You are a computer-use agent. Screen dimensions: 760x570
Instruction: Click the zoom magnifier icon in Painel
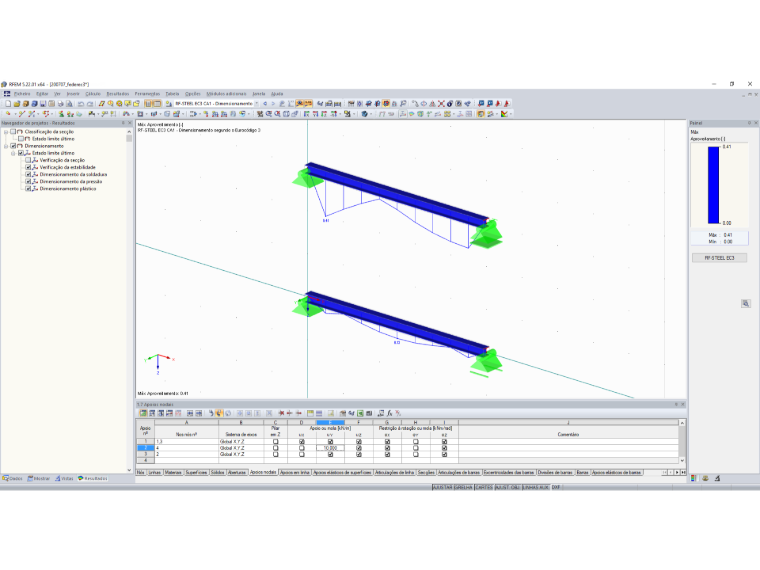point(745,304)
